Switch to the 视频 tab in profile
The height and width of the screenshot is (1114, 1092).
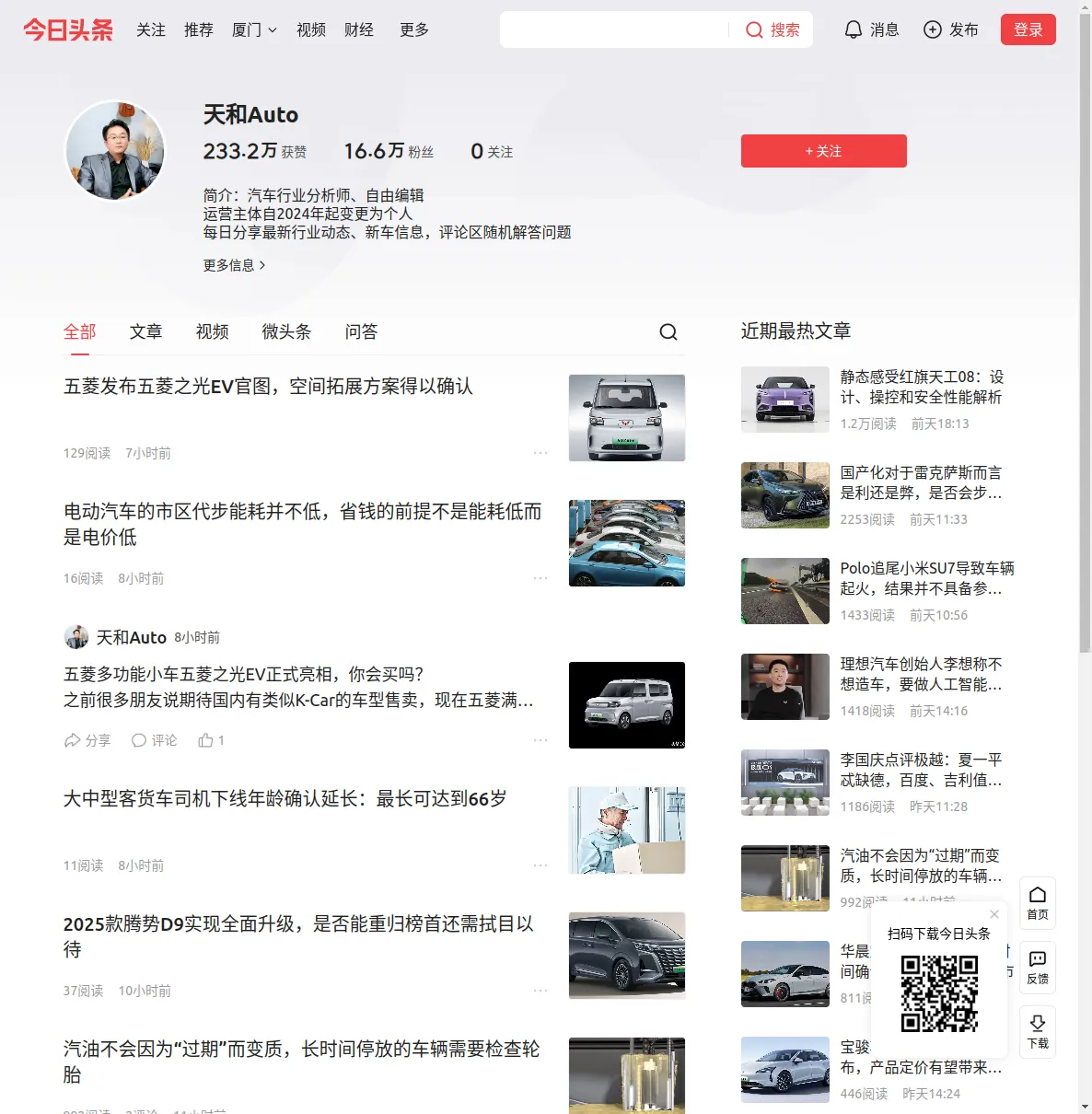(x=213, y=331)
